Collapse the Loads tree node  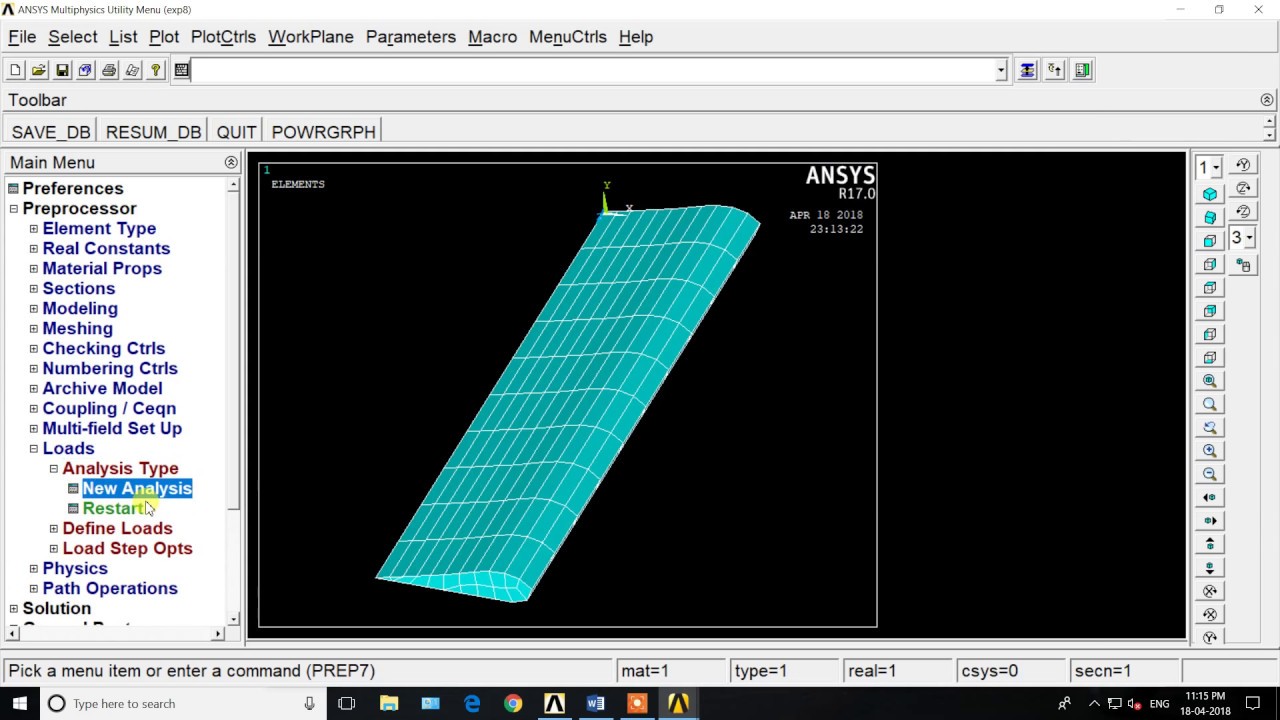(34, 449)
